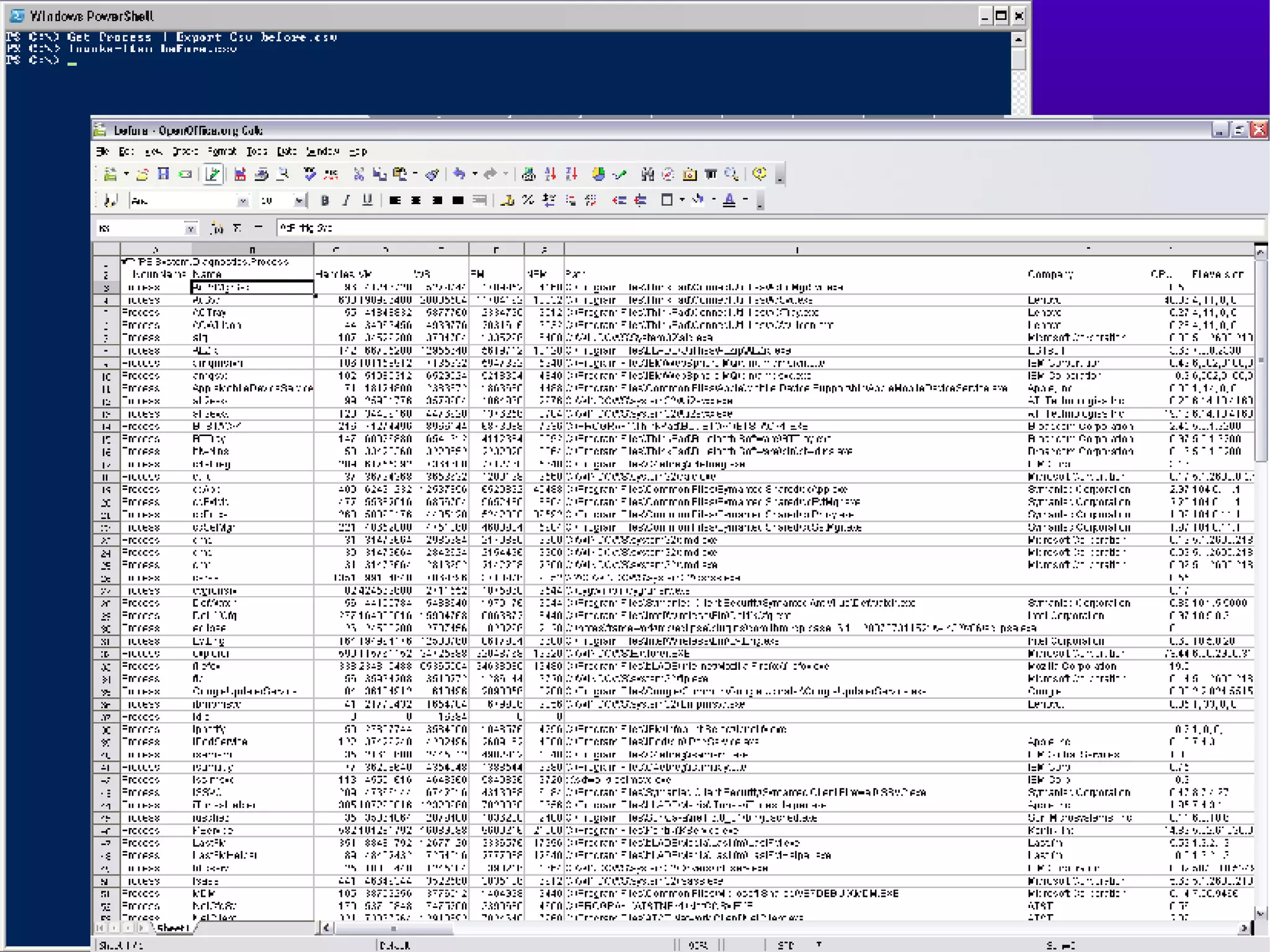Open the Format menu
Screen dimensions: 1270x952
(221, 151)
